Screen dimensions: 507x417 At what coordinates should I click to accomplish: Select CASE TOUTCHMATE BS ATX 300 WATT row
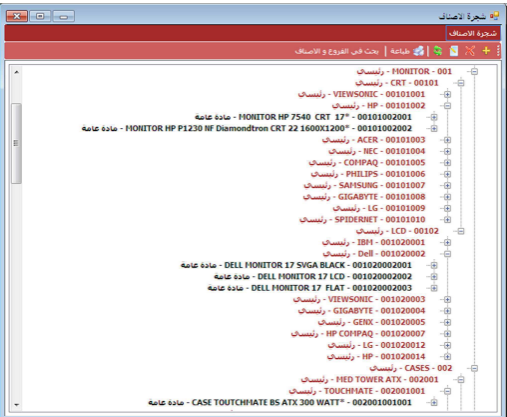[x=280, y=403]
